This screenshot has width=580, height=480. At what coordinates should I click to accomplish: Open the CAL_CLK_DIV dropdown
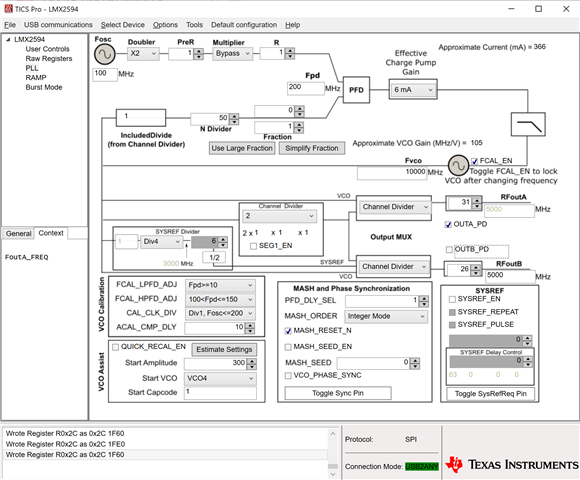(220, 313)
